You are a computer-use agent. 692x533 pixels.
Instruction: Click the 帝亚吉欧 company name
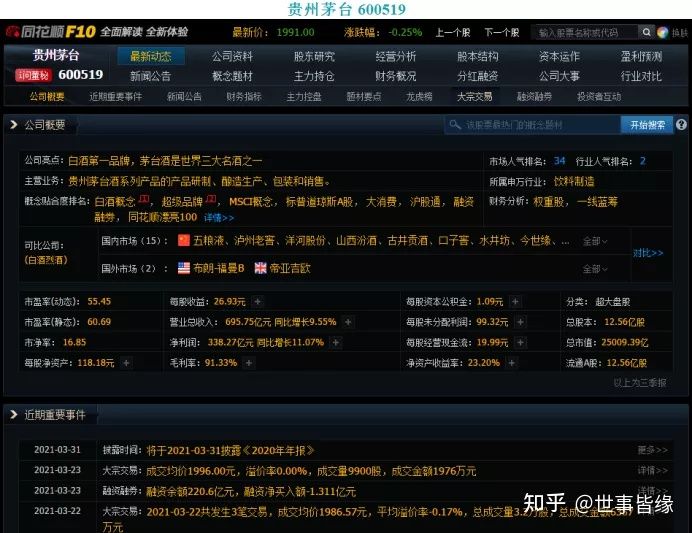290,268
